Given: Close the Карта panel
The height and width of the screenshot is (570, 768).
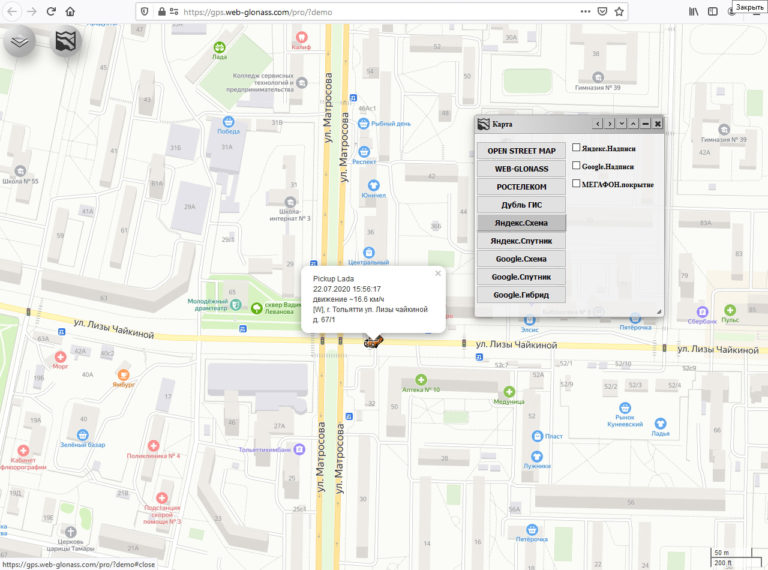Looking at the screenshot, I should pos(658,124).
